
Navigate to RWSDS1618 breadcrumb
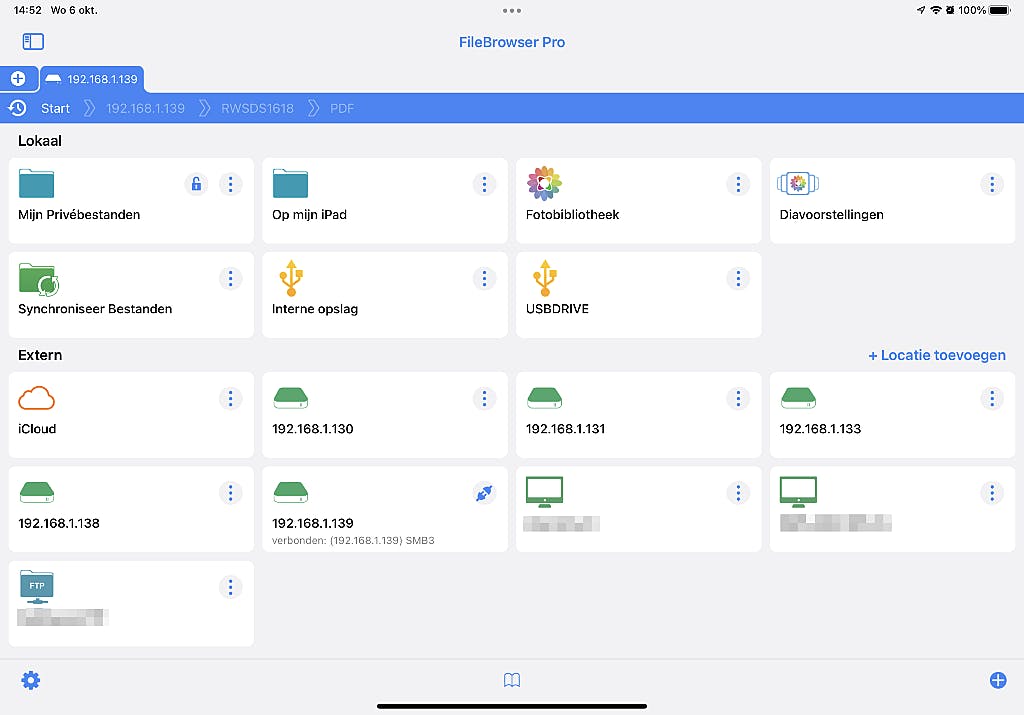(x=257, y=108)
